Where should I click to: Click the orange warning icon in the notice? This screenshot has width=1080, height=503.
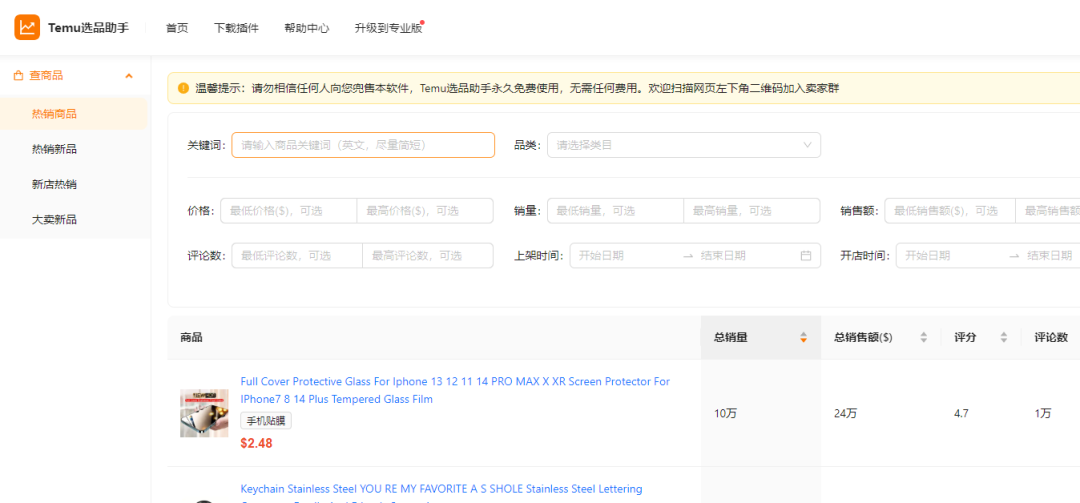point(183,88)
